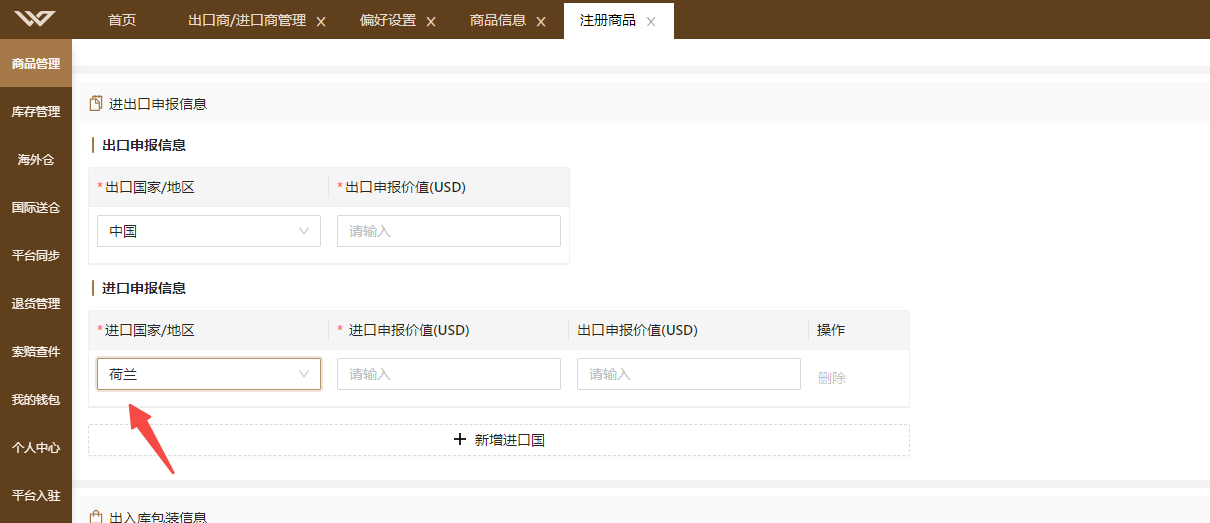Open the 出口国家/地区 dropdown showing 中国

tap(209, 231)
